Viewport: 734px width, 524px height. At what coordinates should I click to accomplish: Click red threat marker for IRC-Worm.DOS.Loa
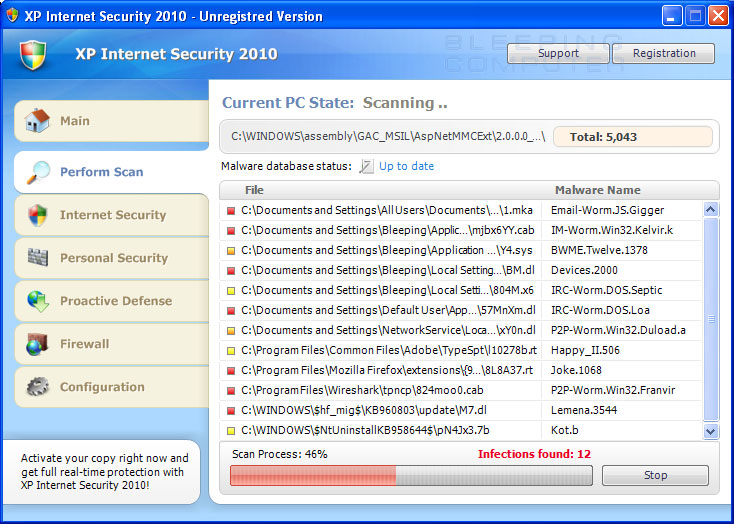[231, 311]
